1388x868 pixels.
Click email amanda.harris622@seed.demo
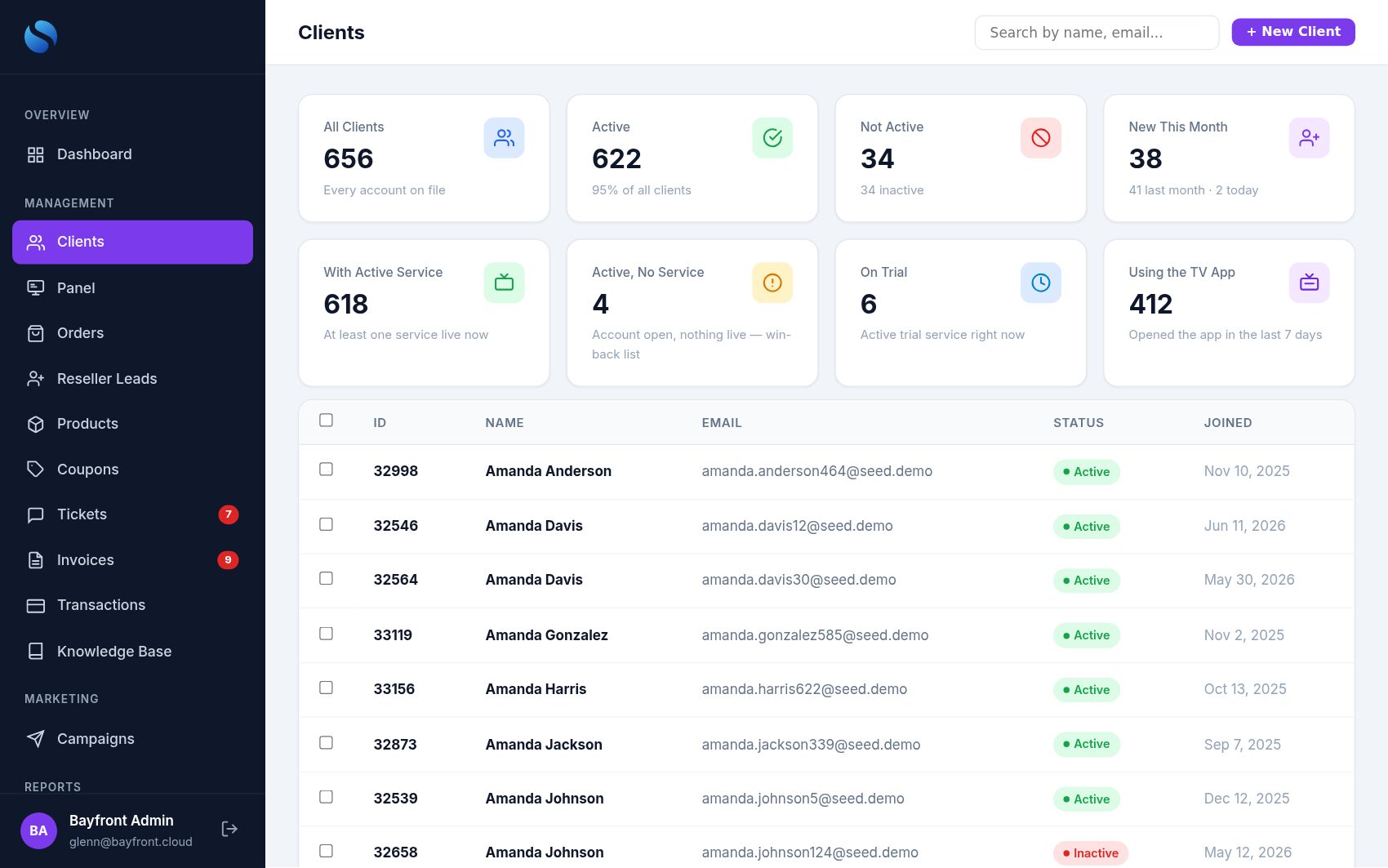click(x=804, y=689)
